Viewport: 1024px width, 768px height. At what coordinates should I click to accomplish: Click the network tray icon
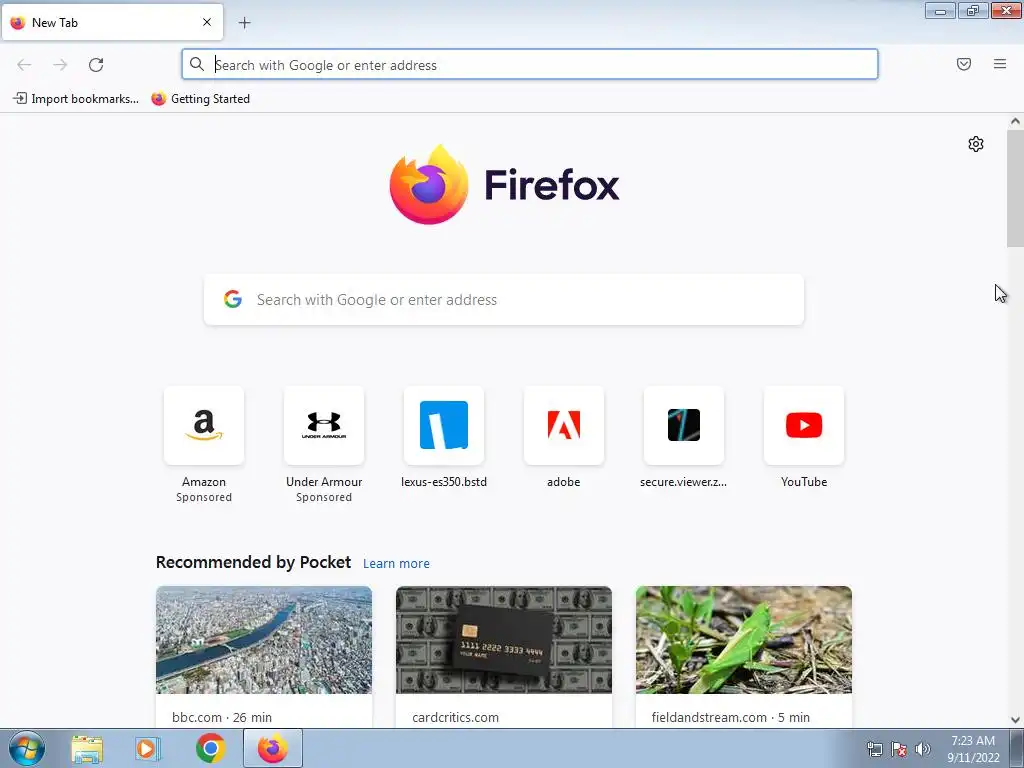pos(874,749)
